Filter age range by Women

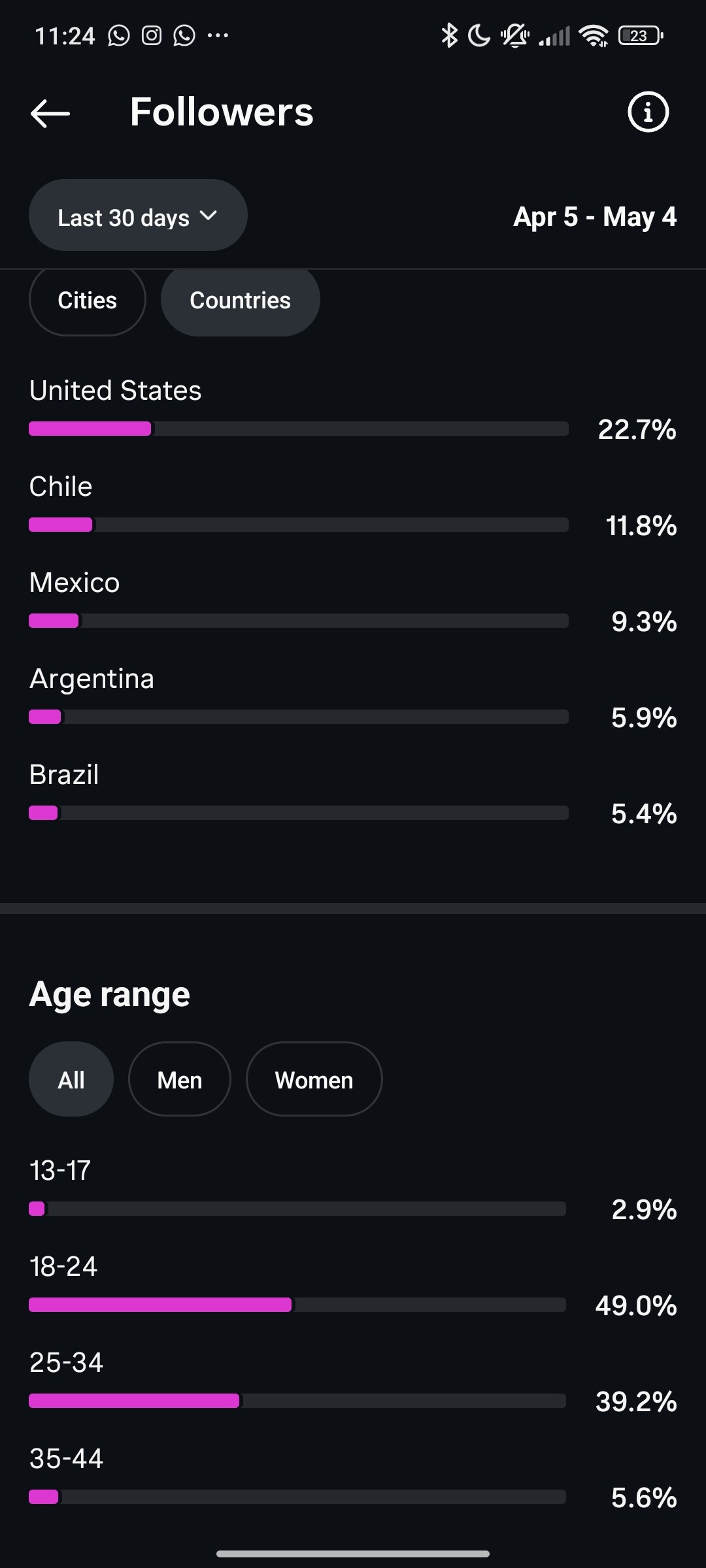(314, 1079)
